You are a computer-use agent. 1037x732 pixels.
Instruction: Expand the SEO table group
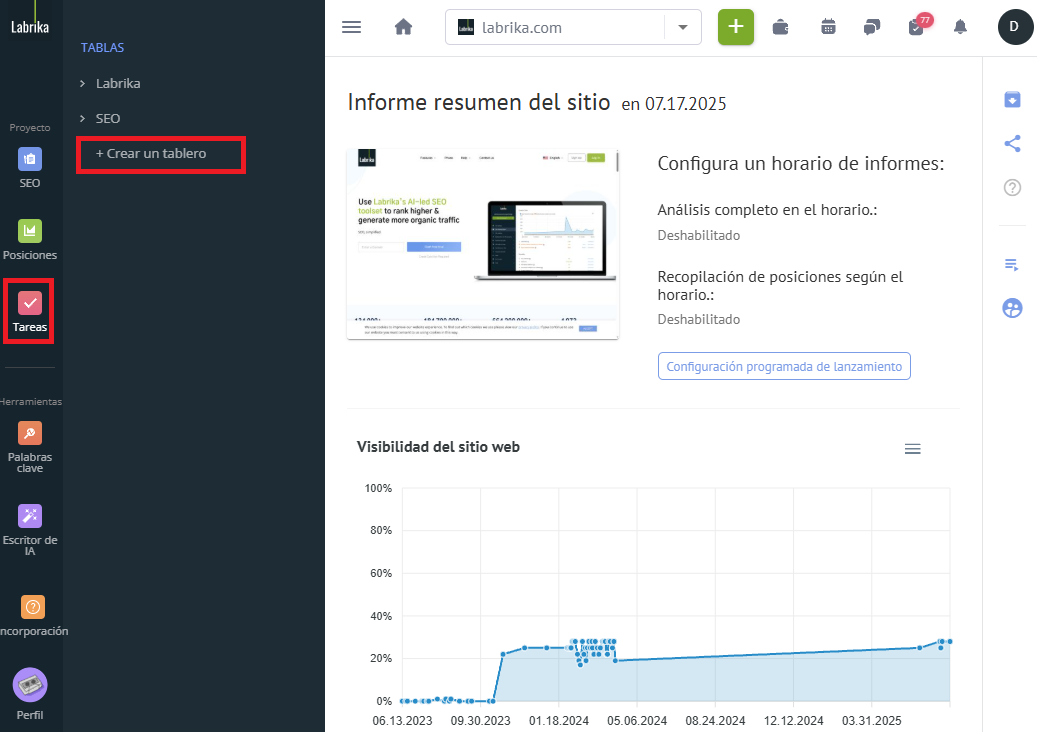(83, 118)
